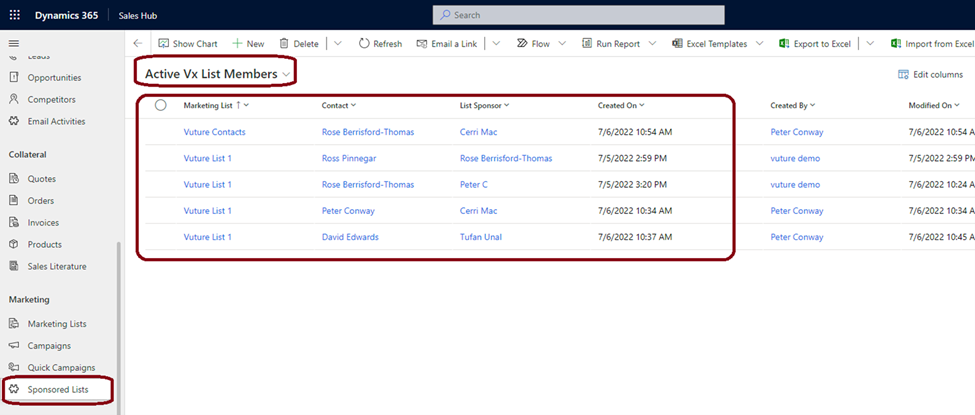Open the Vuture Contacts marketing list link
The width and height of the screenshot is (975, 415).
(215, 132)
